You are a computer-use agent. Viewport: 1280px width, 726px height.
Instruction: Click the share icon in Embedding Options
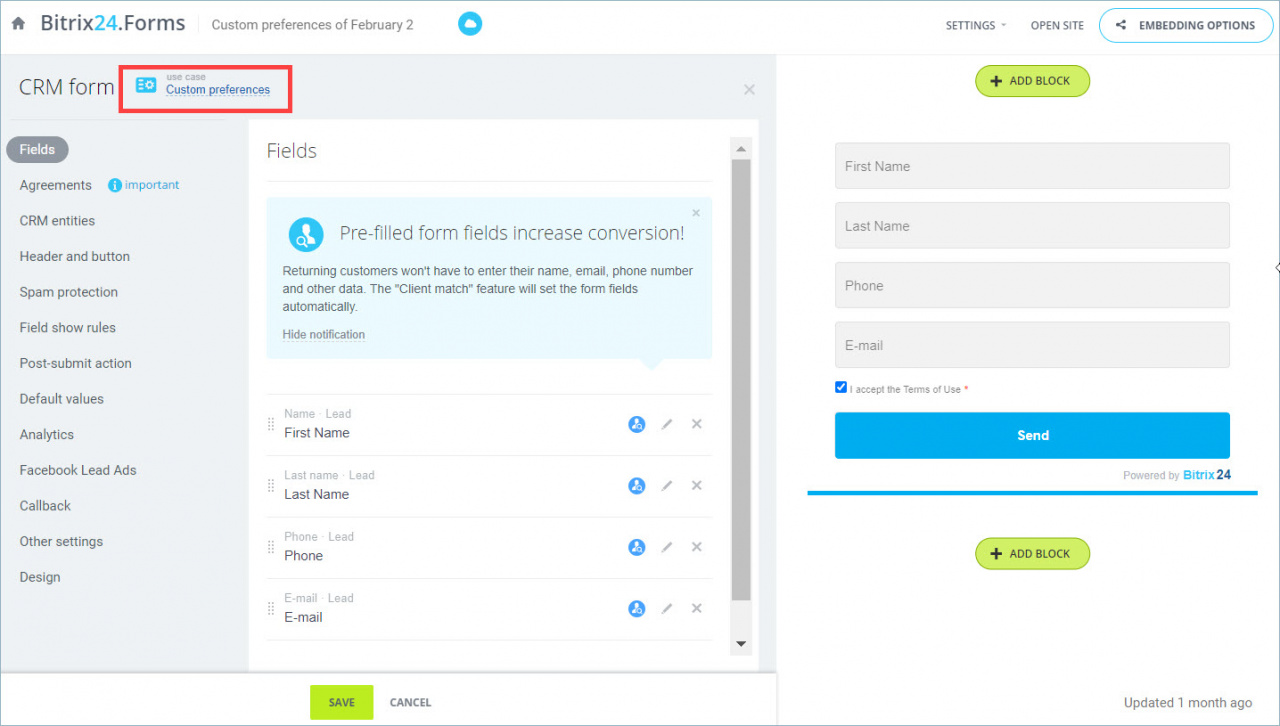(x=1121, y=26)
